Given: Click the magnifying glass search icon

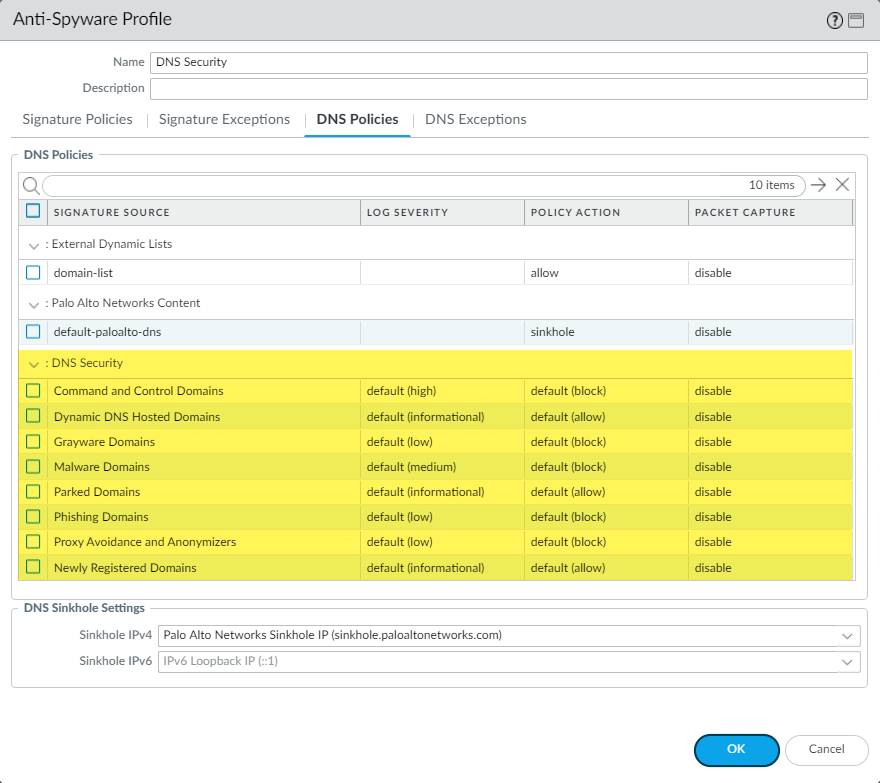Looking at the screenshot, I should tap(31, 185).
